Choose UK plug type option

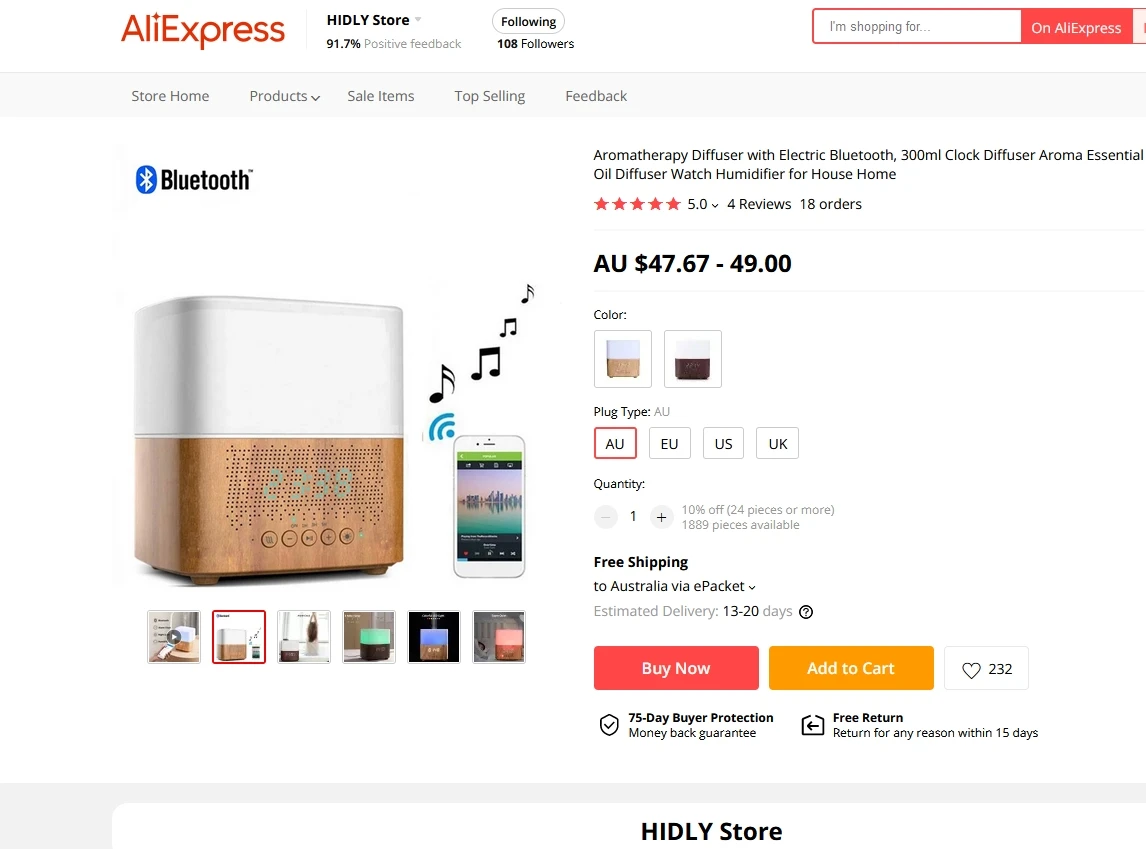[x=778, y=443]
